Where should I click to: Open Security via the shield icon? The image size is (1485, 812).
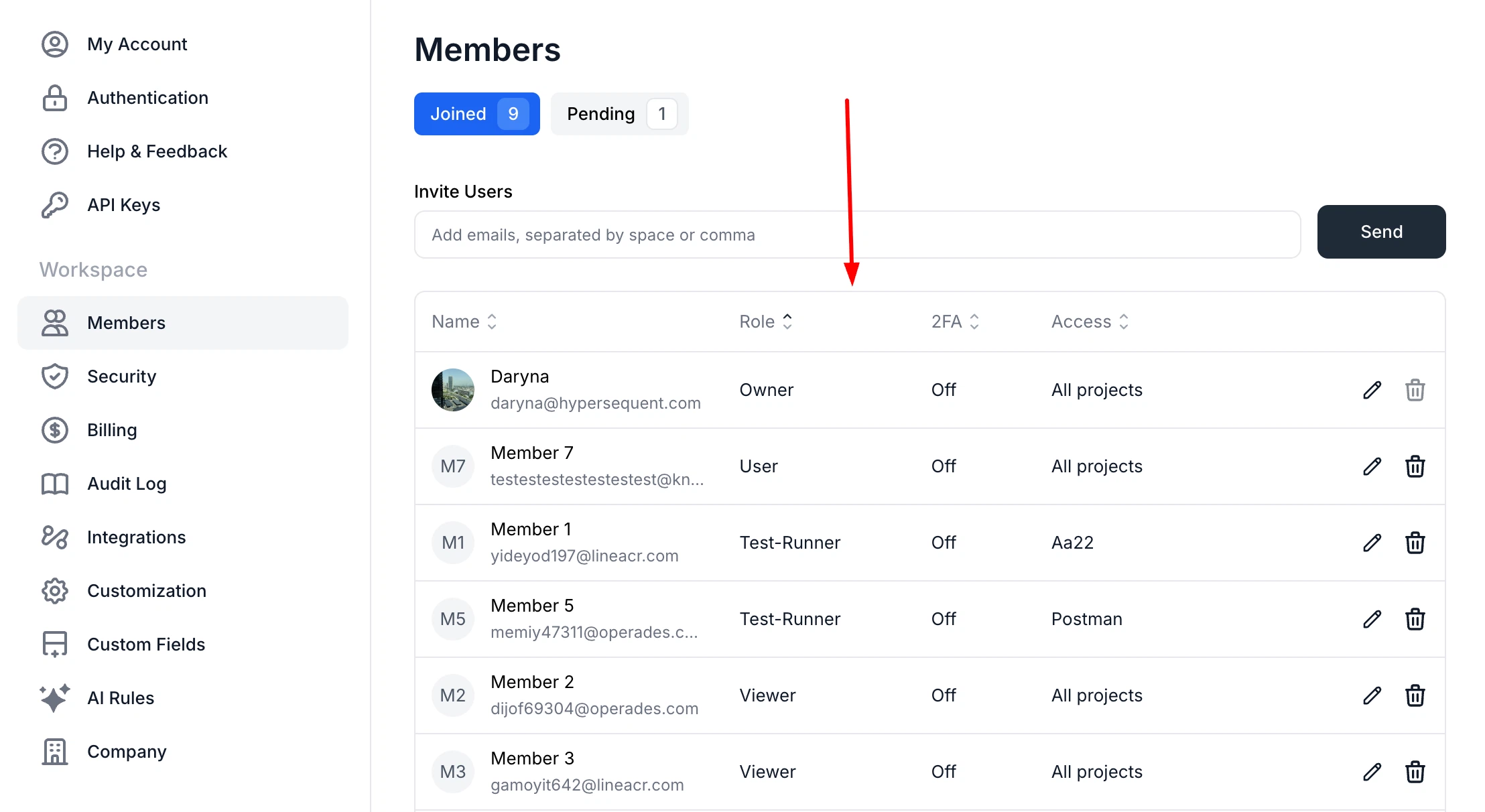54,377
